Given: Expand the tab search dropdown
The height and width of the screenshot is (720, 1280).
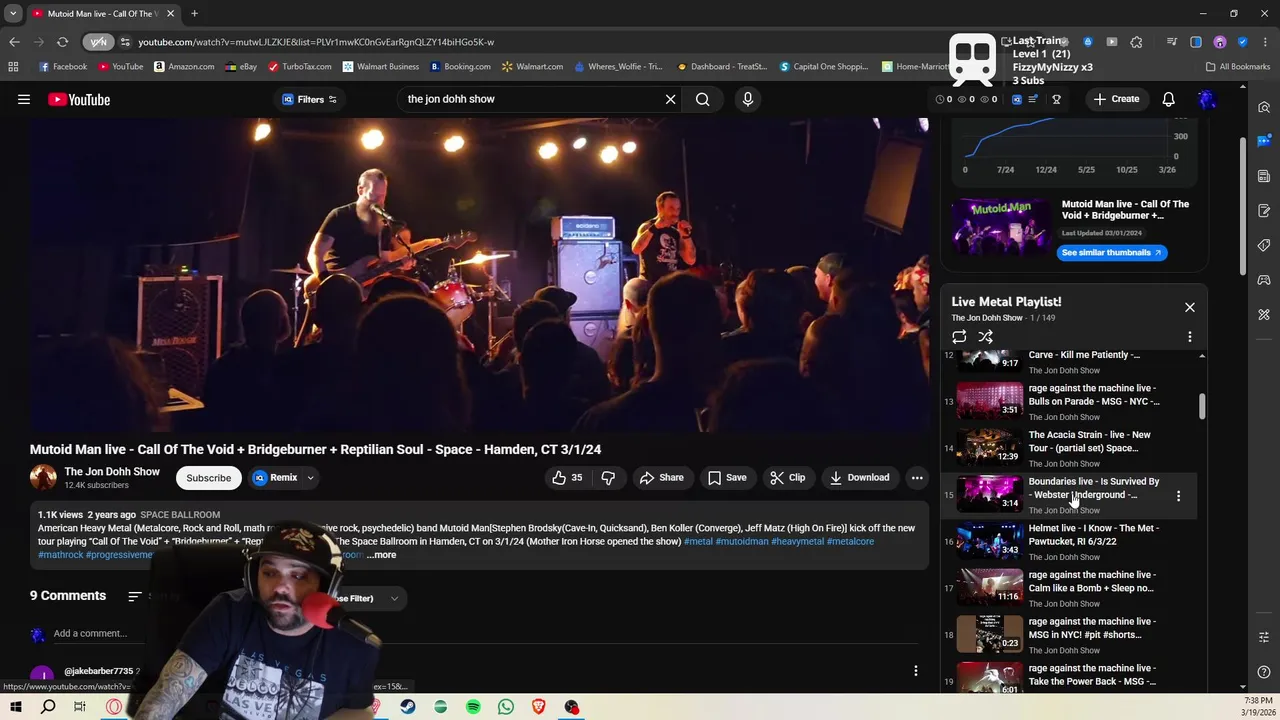Looking at the screenshot, I should click(13, 14).
